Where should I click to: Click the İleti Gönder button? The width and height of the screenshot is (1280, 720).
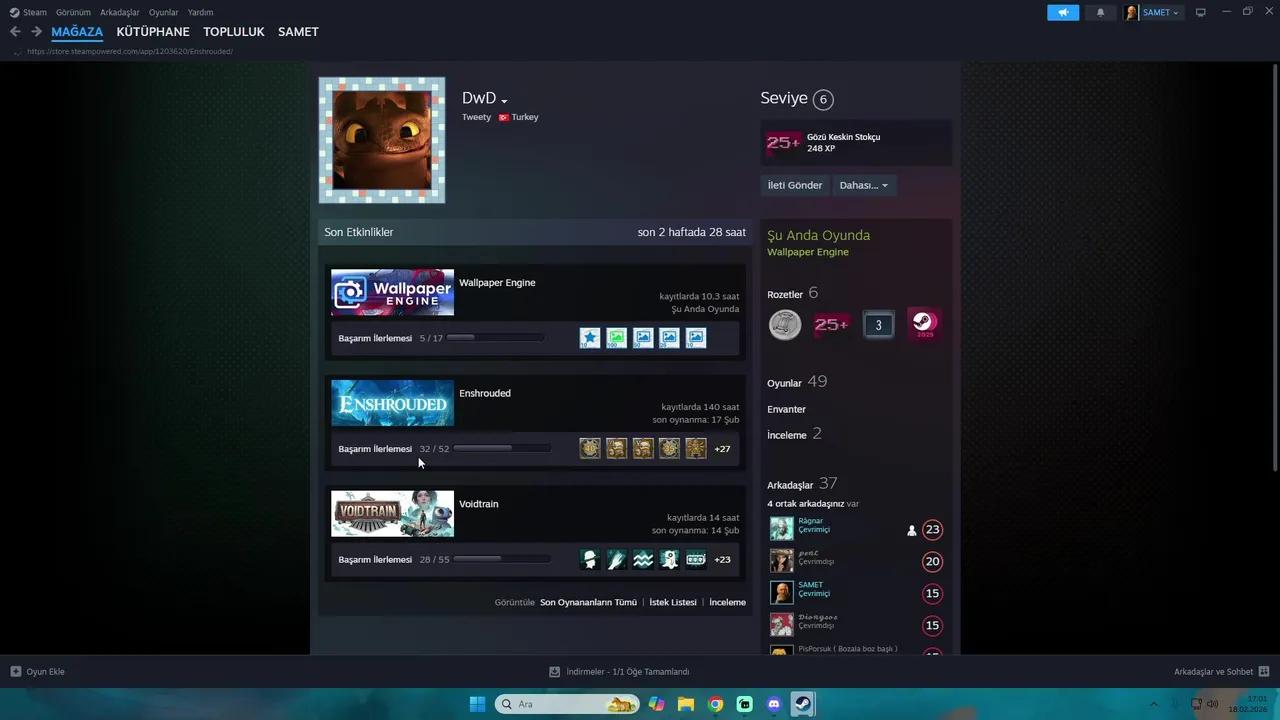[795, 185]
